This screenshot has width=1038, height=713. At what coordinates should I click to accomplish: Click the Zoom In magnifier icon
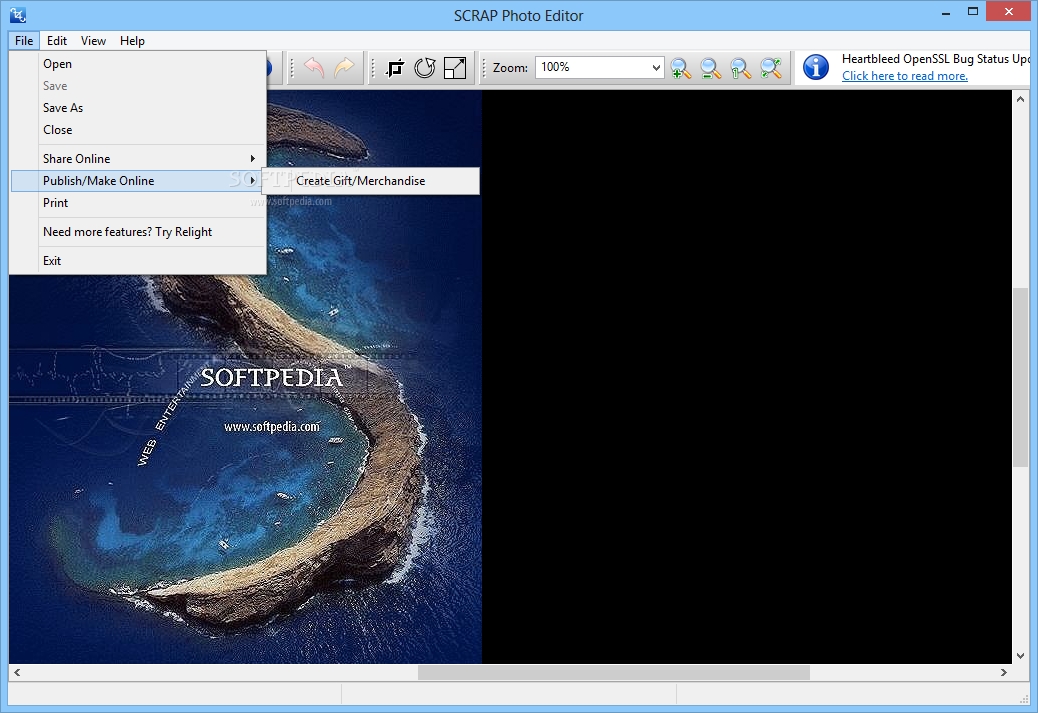coord(681,68)
